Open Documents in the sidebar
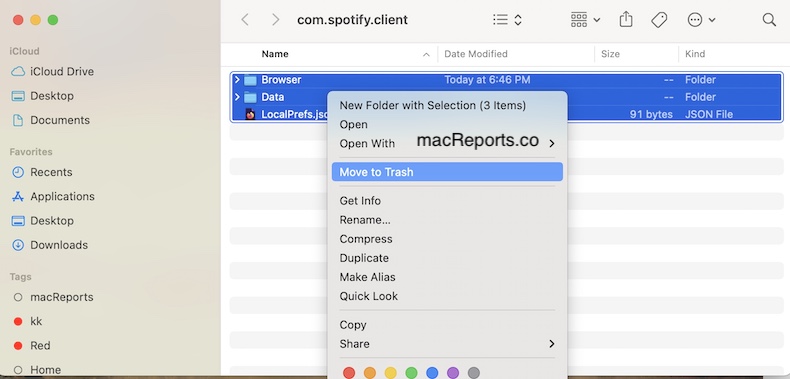This screenshot has width=790, height=379. (x=50, y=120)
